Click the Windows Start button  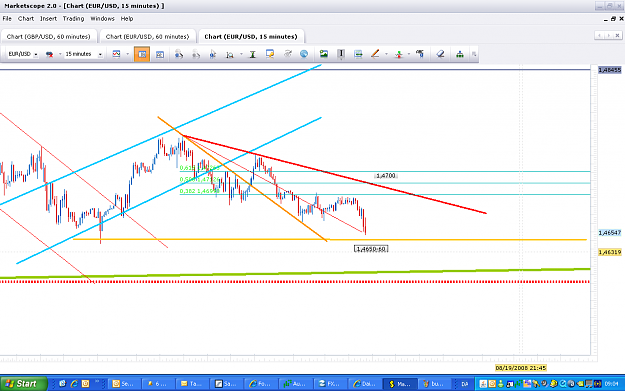(24, 384)
